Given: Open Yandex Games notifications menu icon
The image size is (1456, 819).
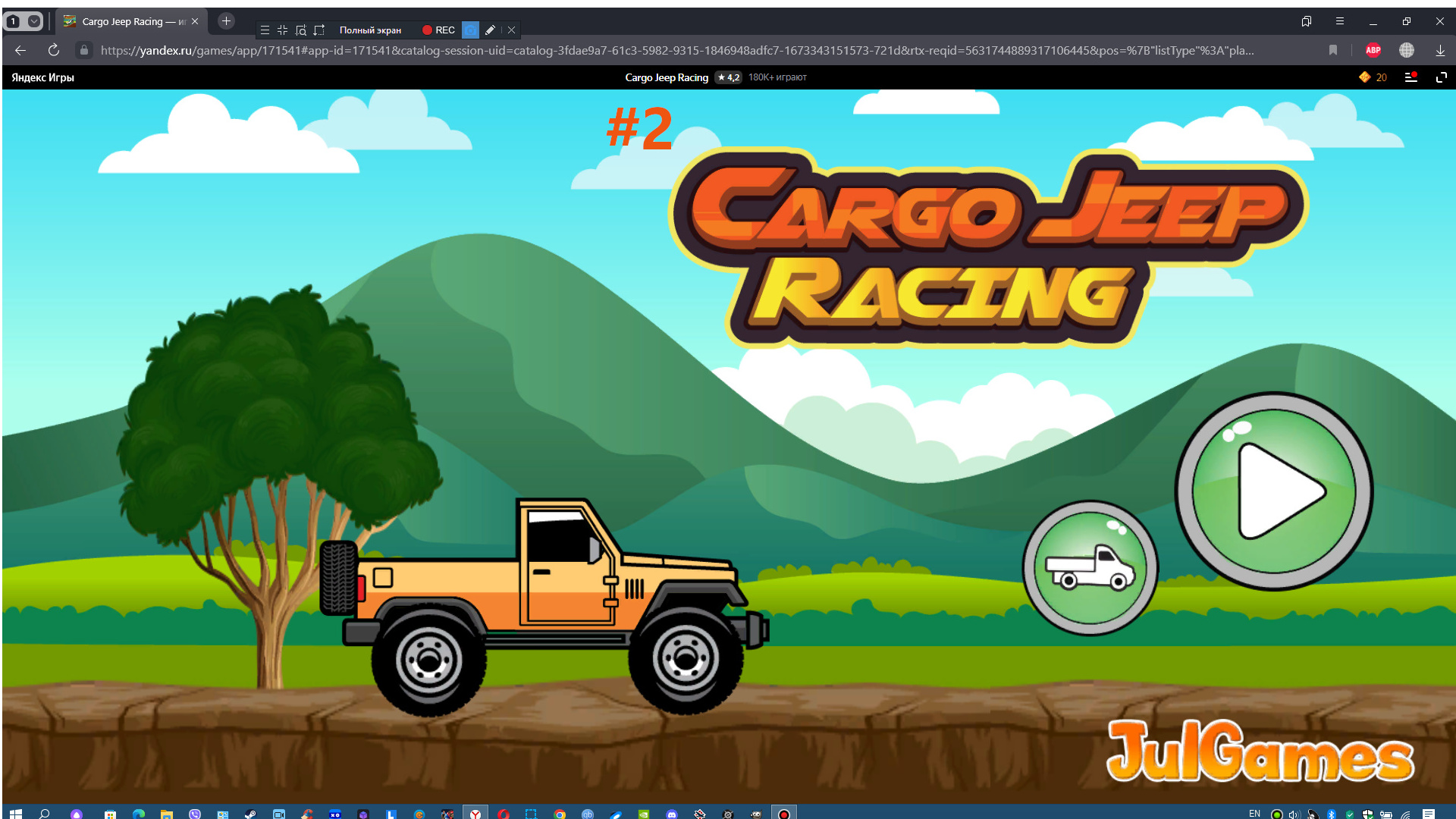Looking at the screenshot, I should [x=1410, y=77].
